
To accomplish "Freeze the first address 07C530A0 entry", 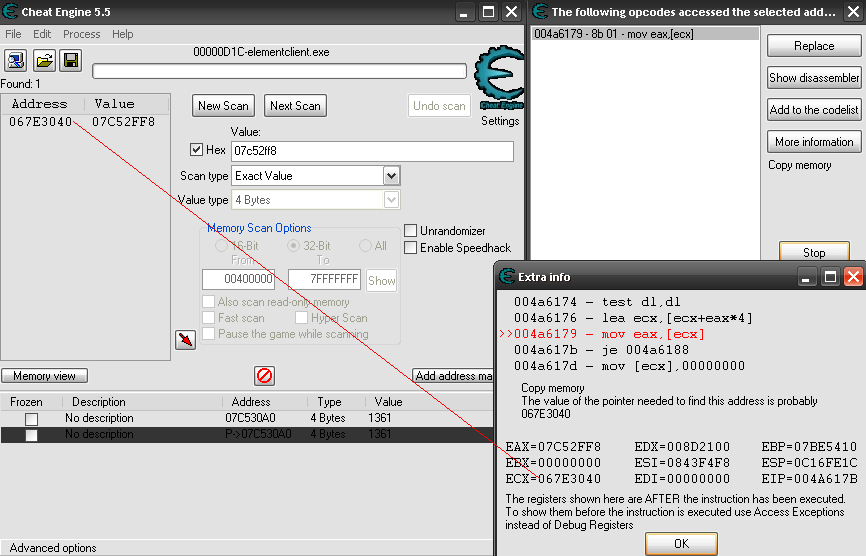I will (x=32, y=418).
